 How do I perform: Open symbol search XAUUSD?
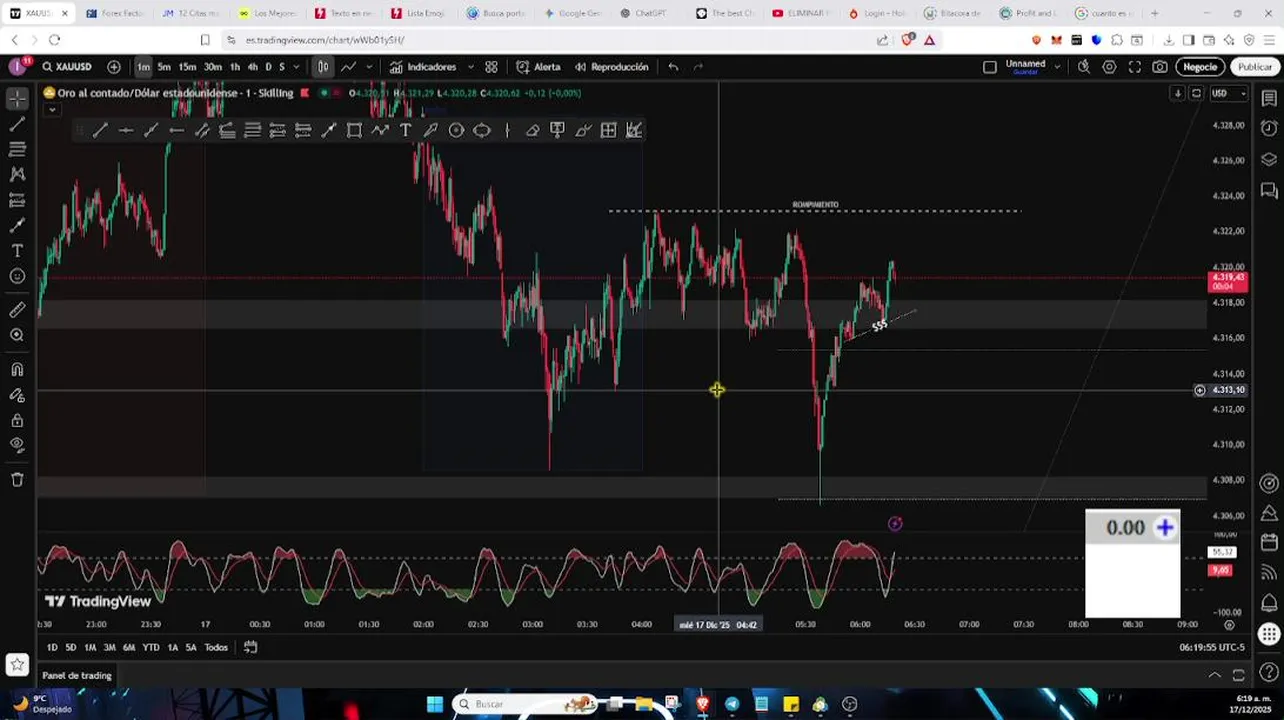[67, 67]
